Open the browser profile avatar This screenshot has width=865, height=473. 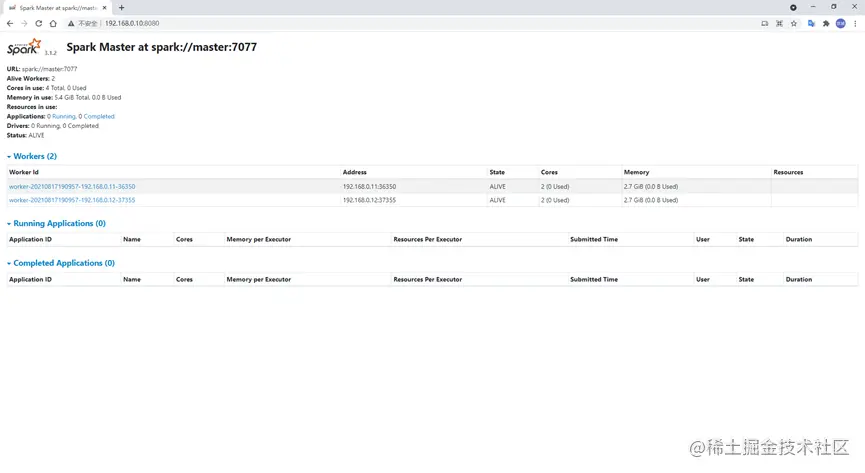(x=841, y=23)
